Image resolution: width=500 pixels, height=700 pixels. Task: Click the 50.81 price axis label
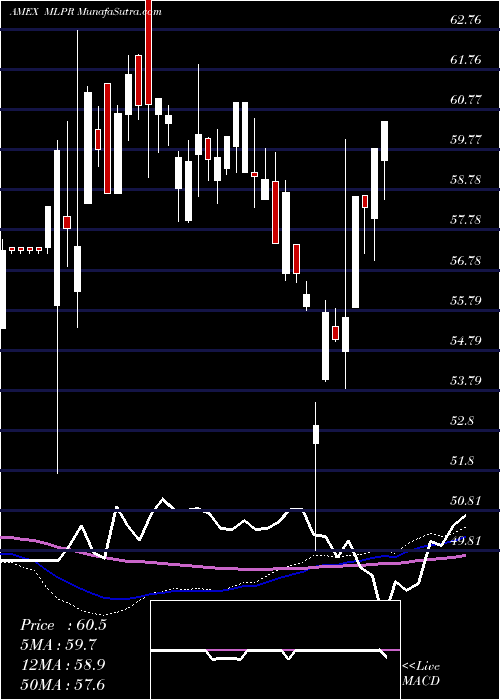point(466,500)
